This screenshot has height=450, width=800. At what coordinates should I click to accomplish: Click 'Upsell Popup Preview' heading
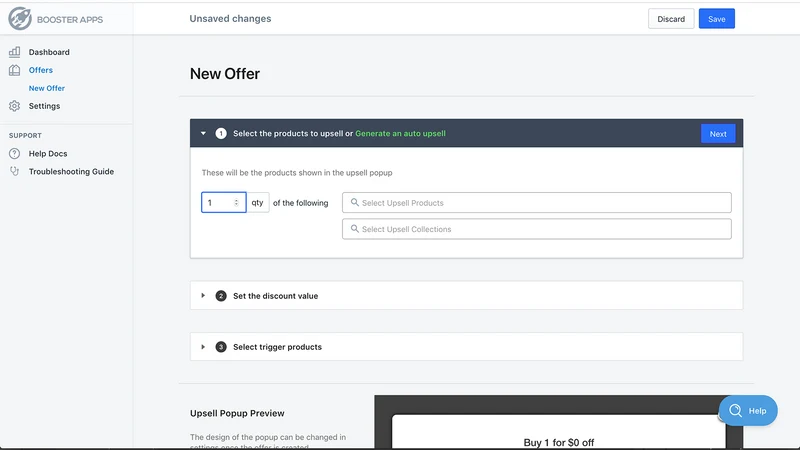point(237,413)
